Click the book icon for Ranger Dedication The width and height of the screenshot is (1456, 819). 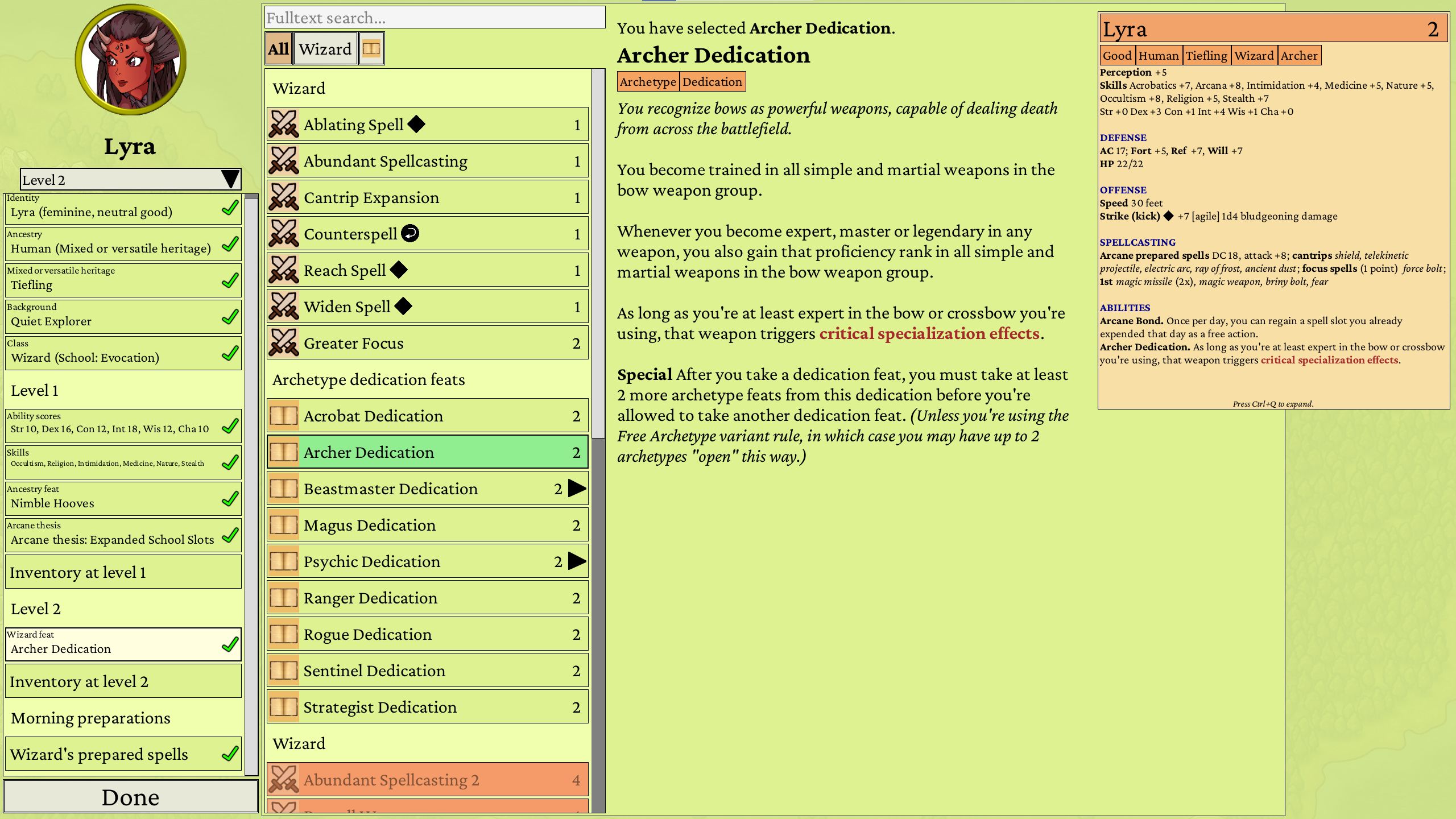coord(283,597)
